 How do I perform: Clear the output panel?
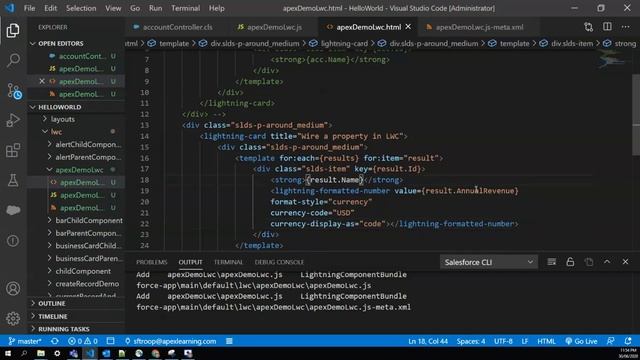(551, 262)
